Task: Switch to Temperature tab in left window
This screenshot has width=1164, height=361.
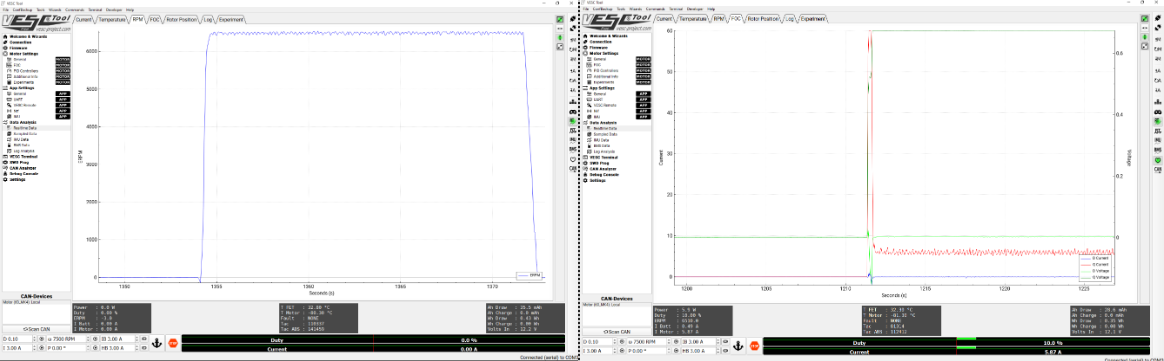Action: pos(111,19)
